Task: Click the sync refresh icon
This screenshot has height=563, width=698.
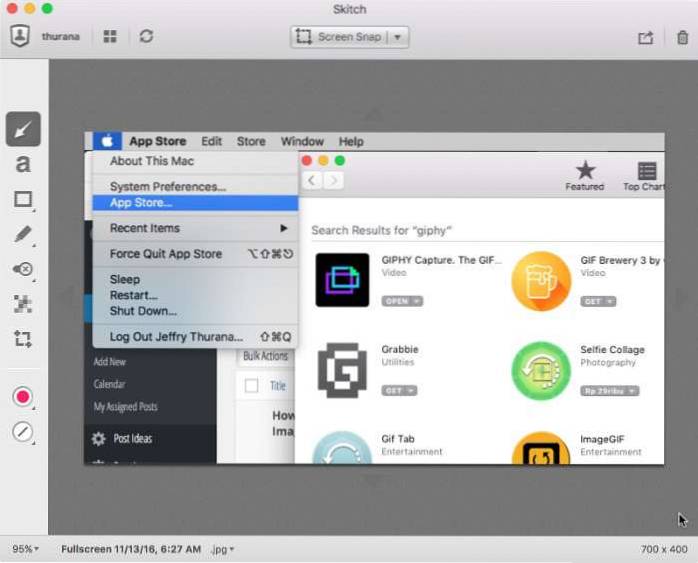Action: coord(146,36)
